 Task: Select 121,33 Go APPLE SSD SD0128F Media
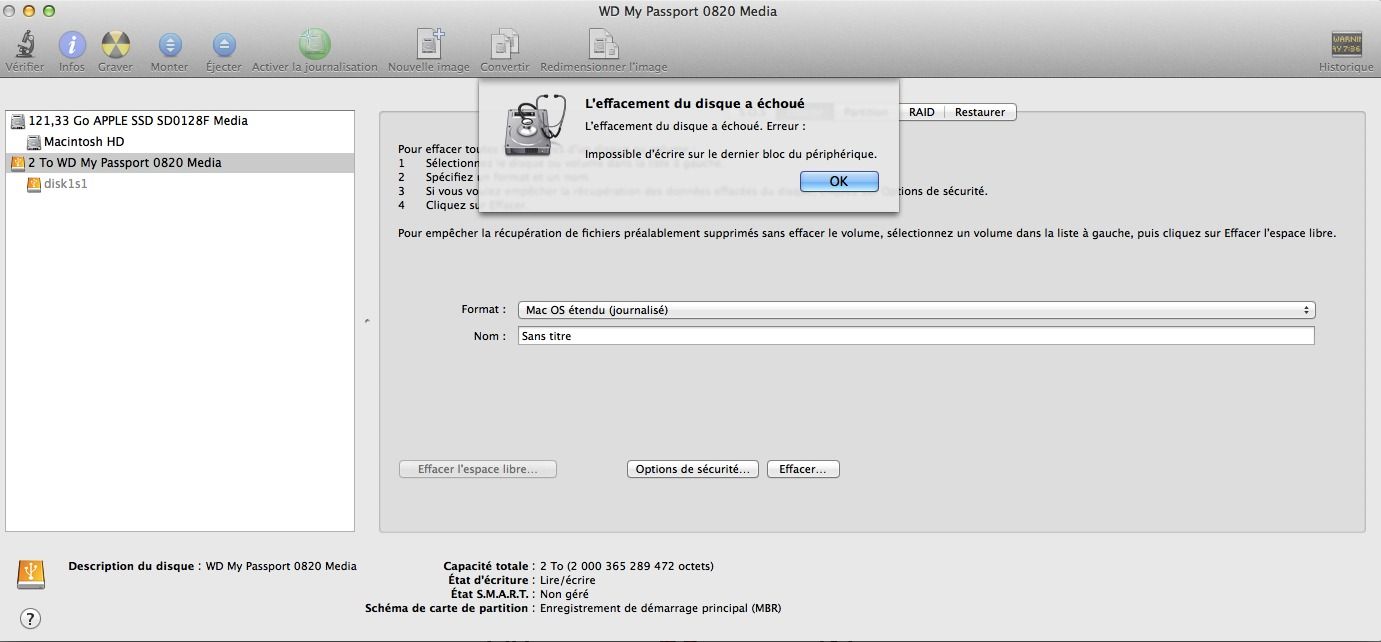180,121
